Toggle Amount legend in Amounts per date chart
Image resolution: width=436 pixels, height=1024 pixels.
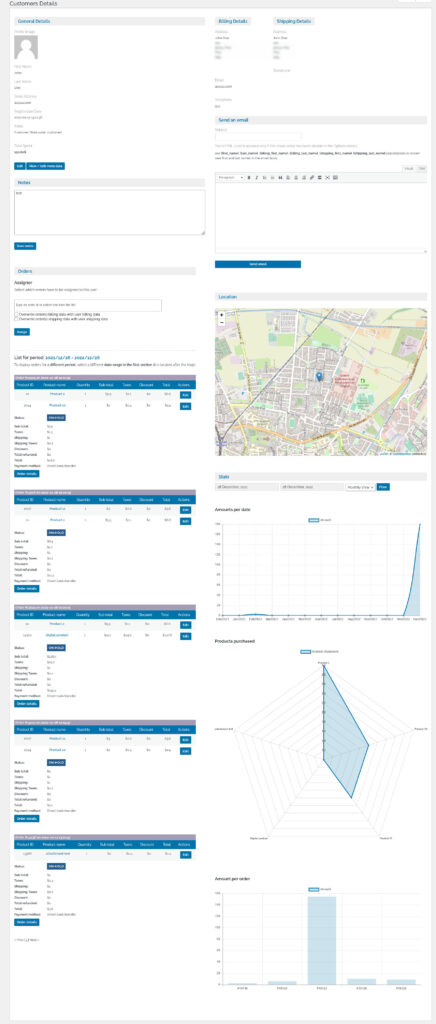tap(319, 520)
